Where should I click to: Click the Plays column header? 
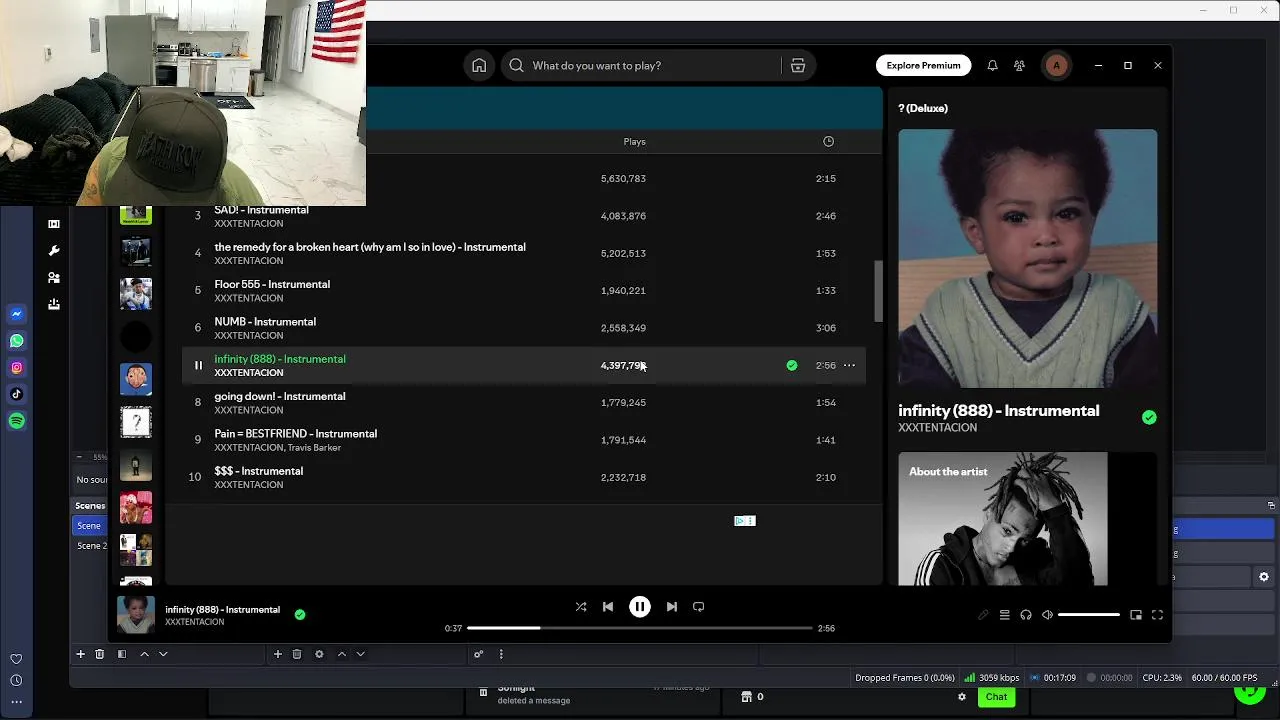[634, 141]
